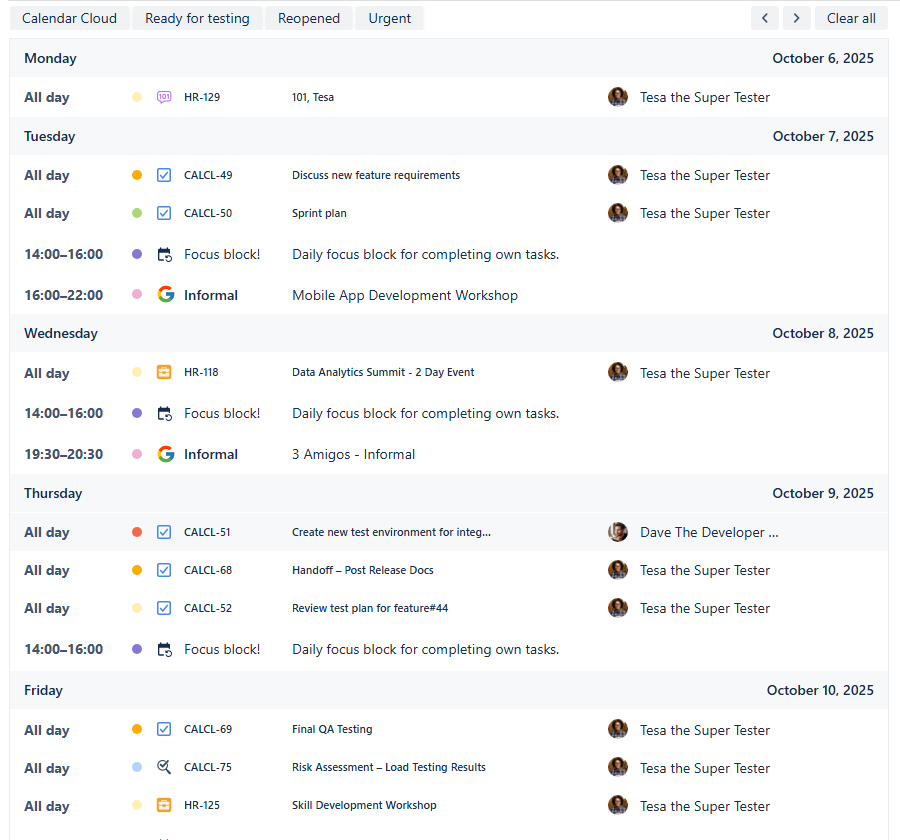The width and height of the screenshot is (900, 840).
Task: Click the calendar icon for Tuesday's Focus block
Action: (x=165, y=255)
